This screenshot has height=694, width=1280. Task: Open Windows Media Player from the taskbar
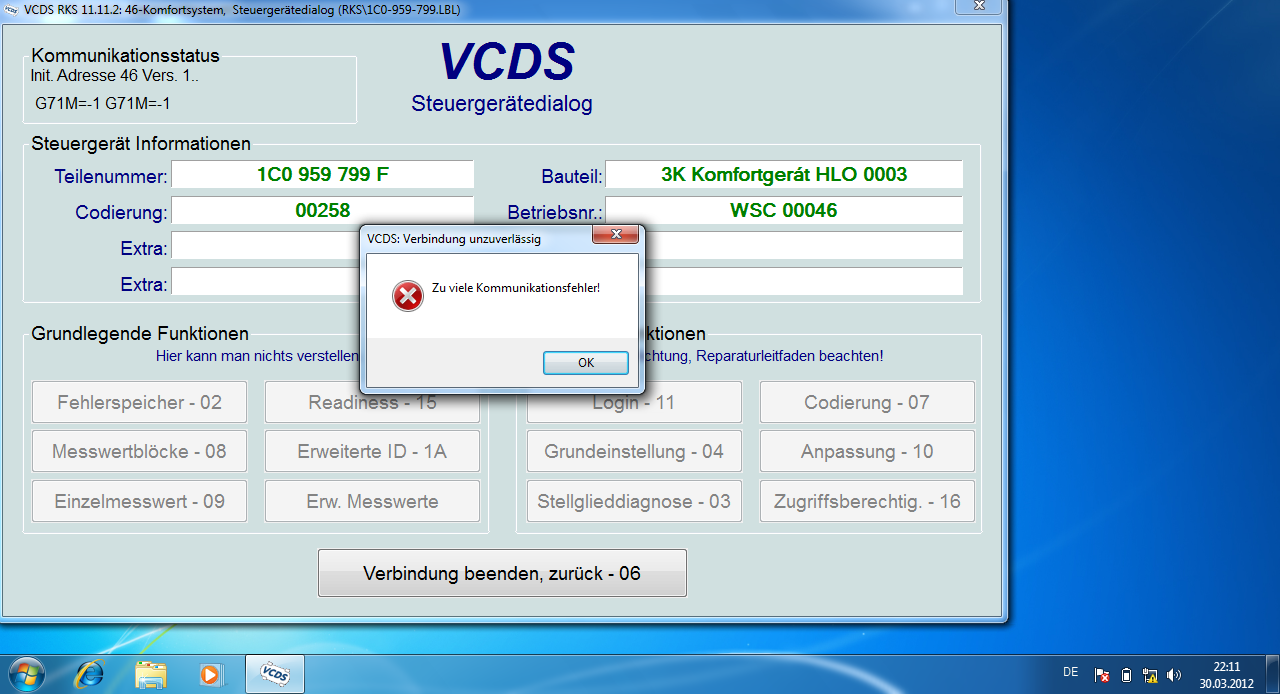(x=210, y=674)
